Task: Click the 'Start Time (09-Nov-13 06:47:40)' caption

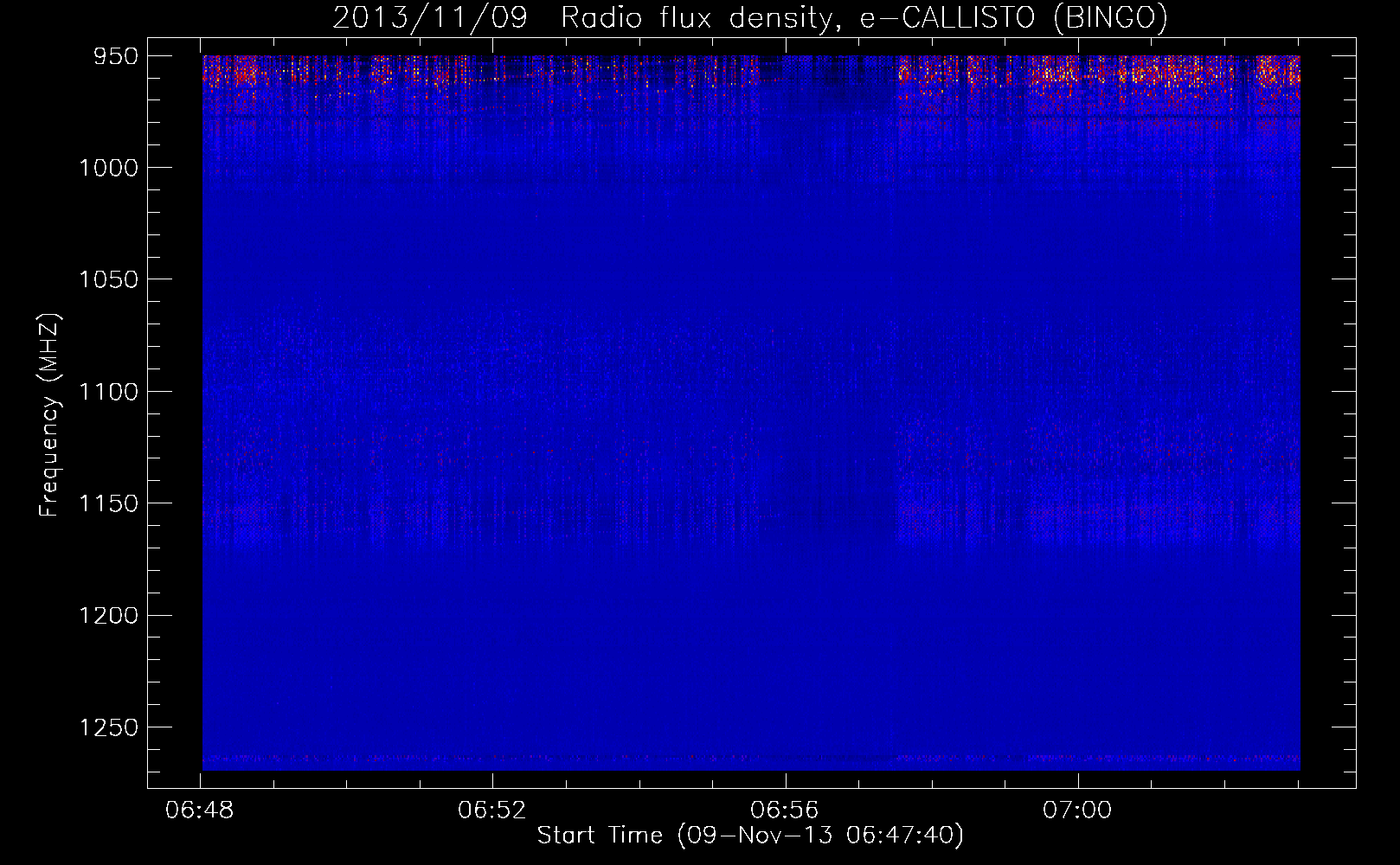Action: (x=750, y=836)
